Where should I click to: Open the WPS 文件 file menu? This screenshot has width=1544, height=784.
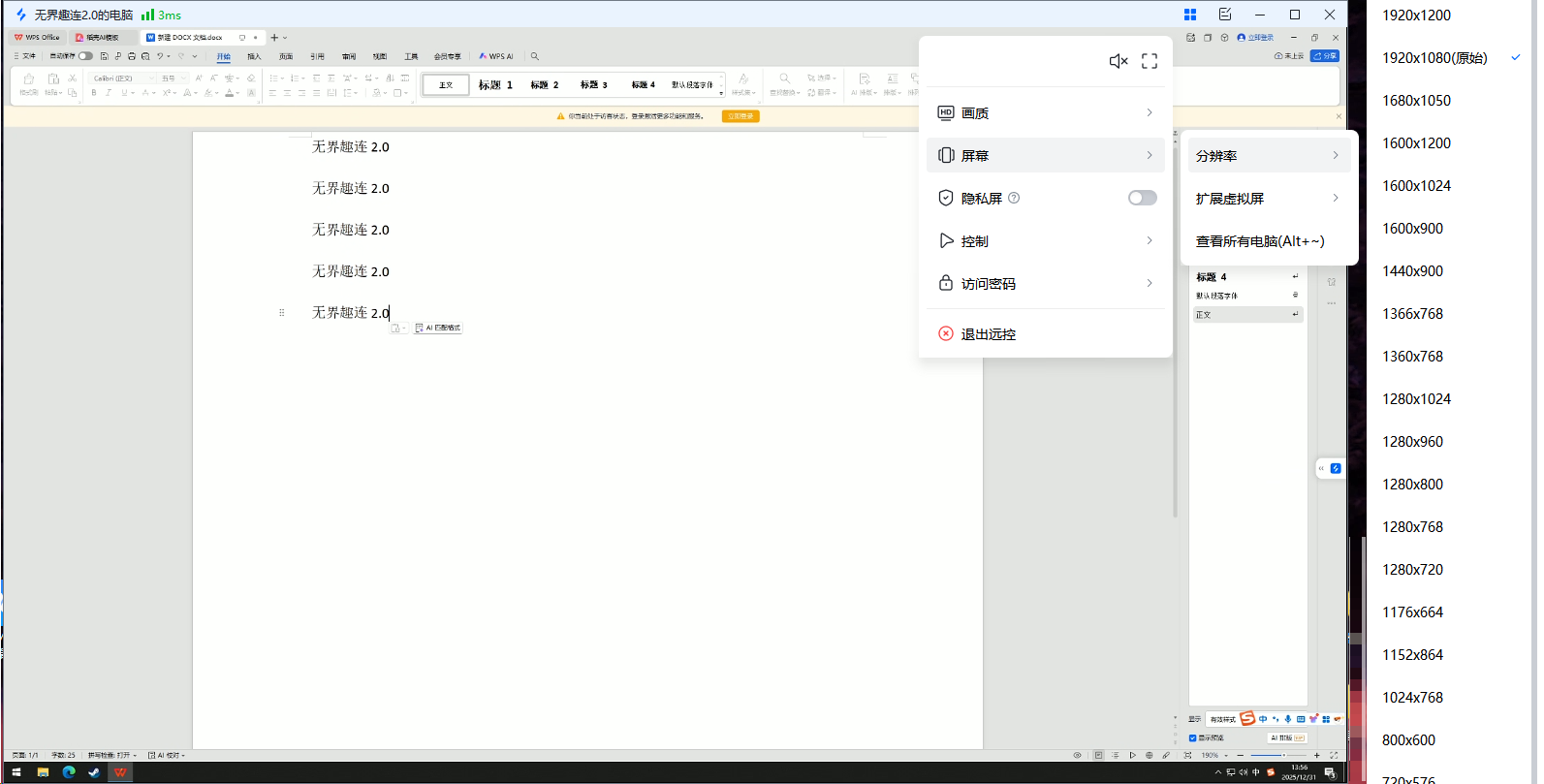[x=25, y=56]
